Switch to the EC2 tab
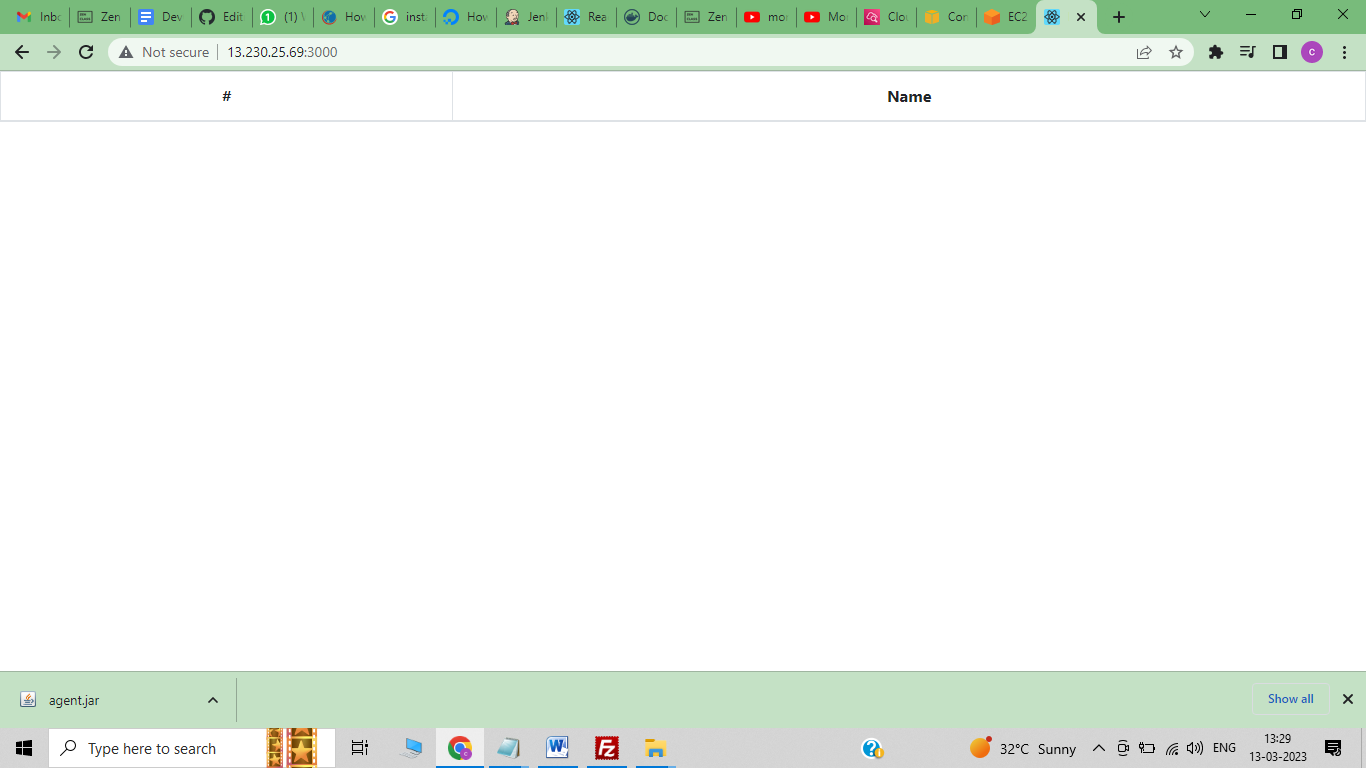Image resolution: width=1366 pixels, height=768 pixels. pyautogui.click(x=1005, y=17)
